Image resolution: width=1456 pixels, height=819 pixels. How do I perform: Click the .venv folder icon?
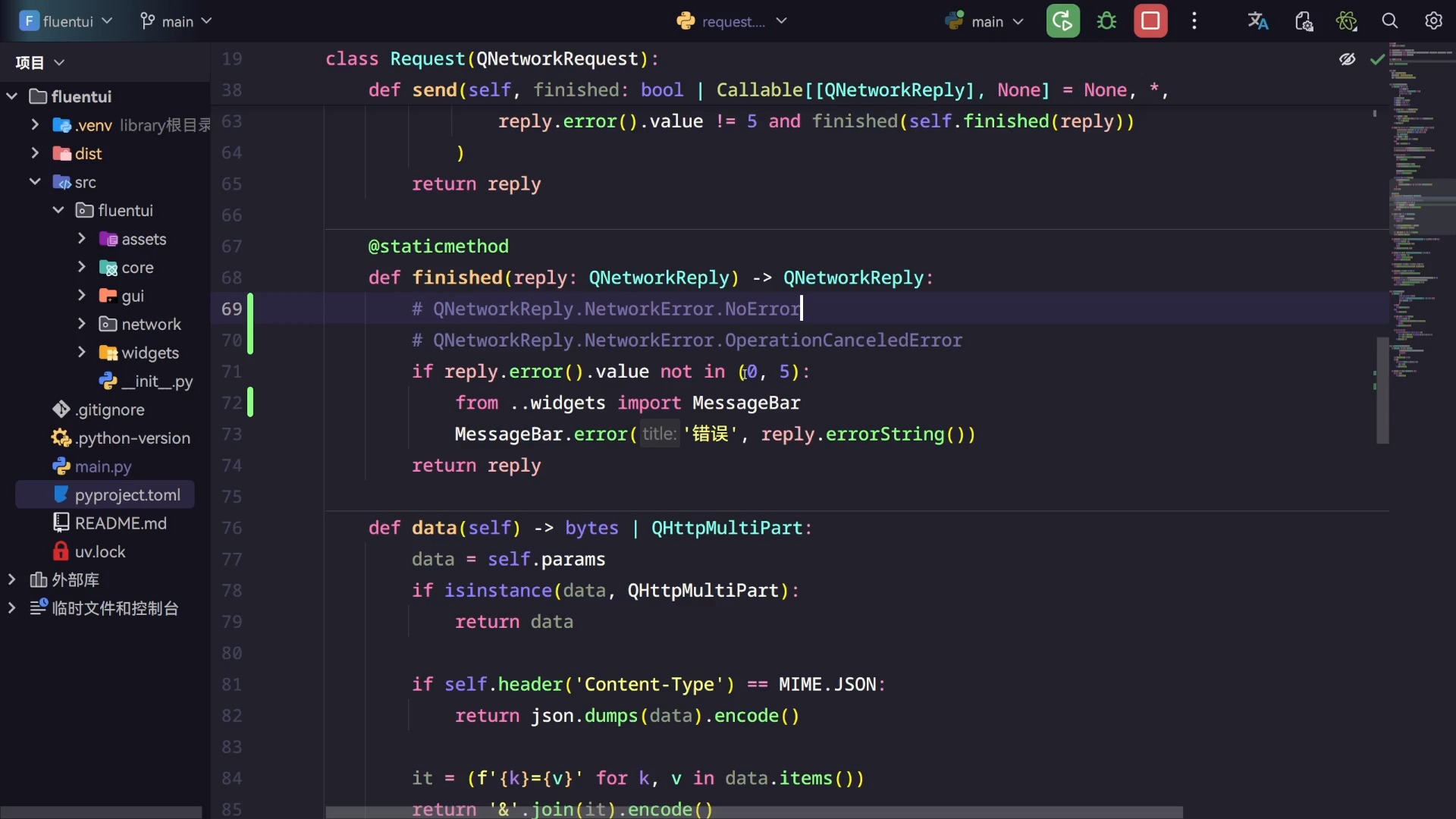[x=61, y=125]
